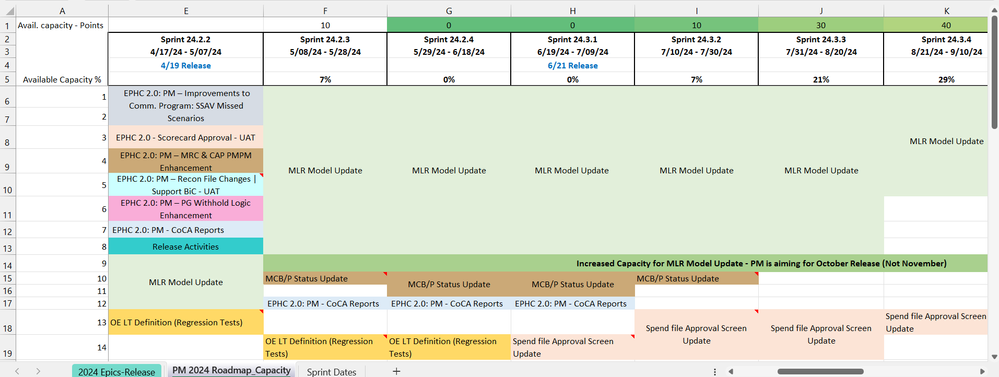
Task: Click the '6/21 Release' cell
Action: pos(572,66)
